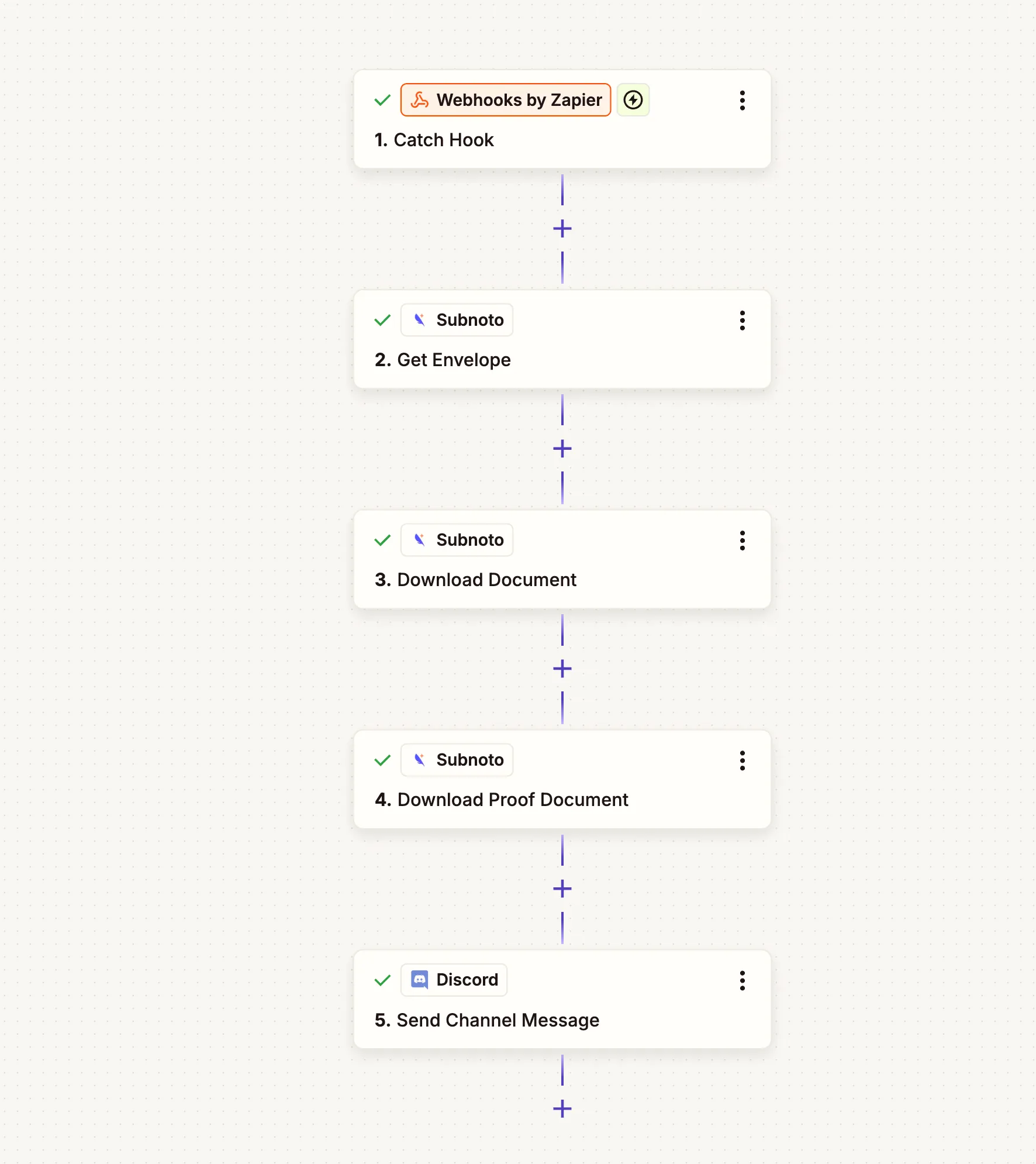Add a step before Send Channel Message
Viewport: 1036px width, 1164px height.
click(x=561, y=889)
